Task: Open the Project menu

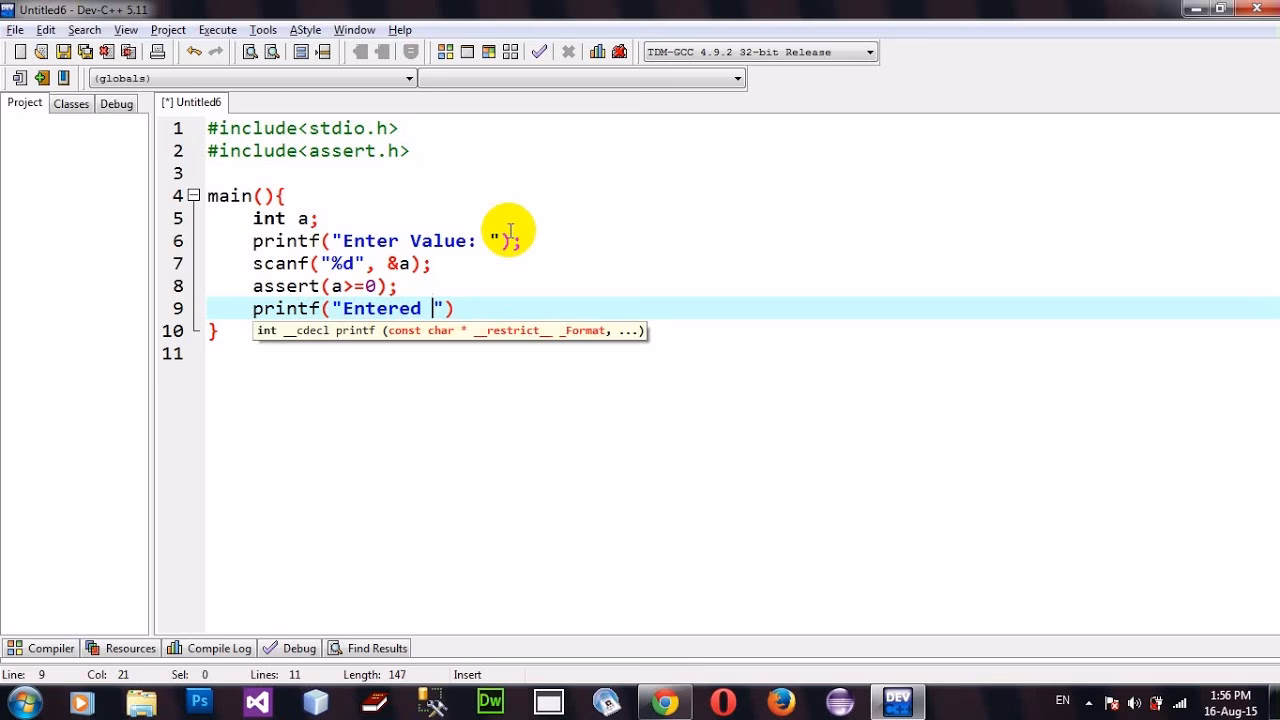Action: coord(168,30)
